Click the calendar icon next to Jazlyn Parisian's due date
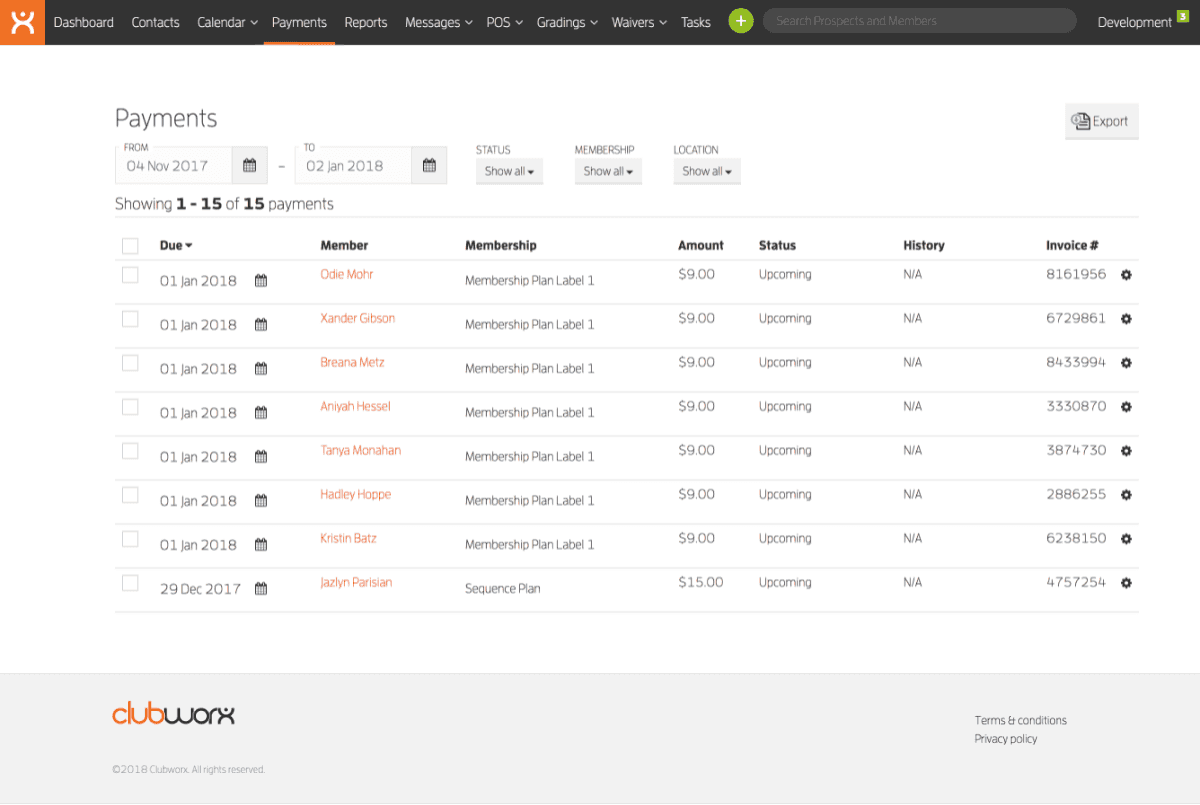Viewport: 1200px width, 805px height. coord(260,588)
